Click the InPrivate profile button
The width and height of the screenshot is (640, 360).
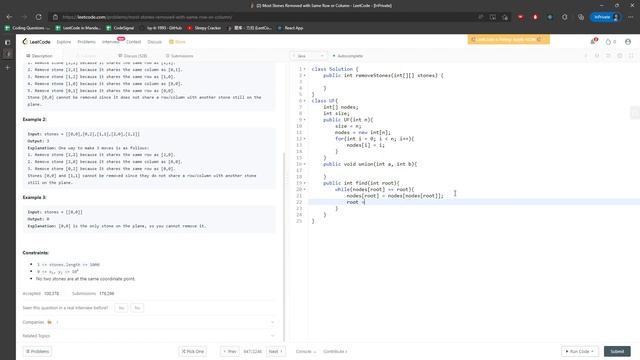point(606,17)
